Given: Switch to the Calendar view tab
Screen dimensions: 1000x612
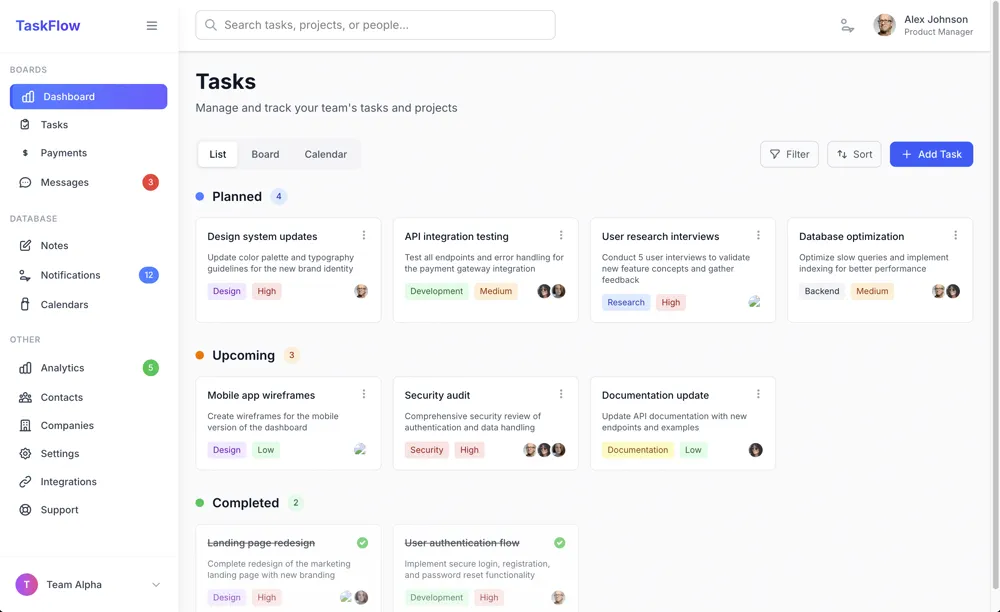Looking at the screenshot, I should point(325,154).
